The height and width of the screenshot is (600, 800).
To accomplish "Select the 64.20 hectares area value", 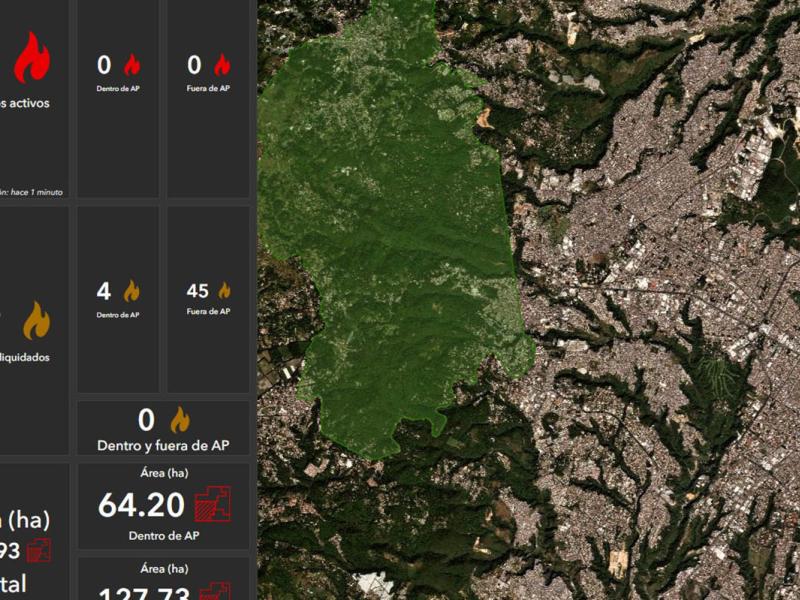I will [141, 506].
